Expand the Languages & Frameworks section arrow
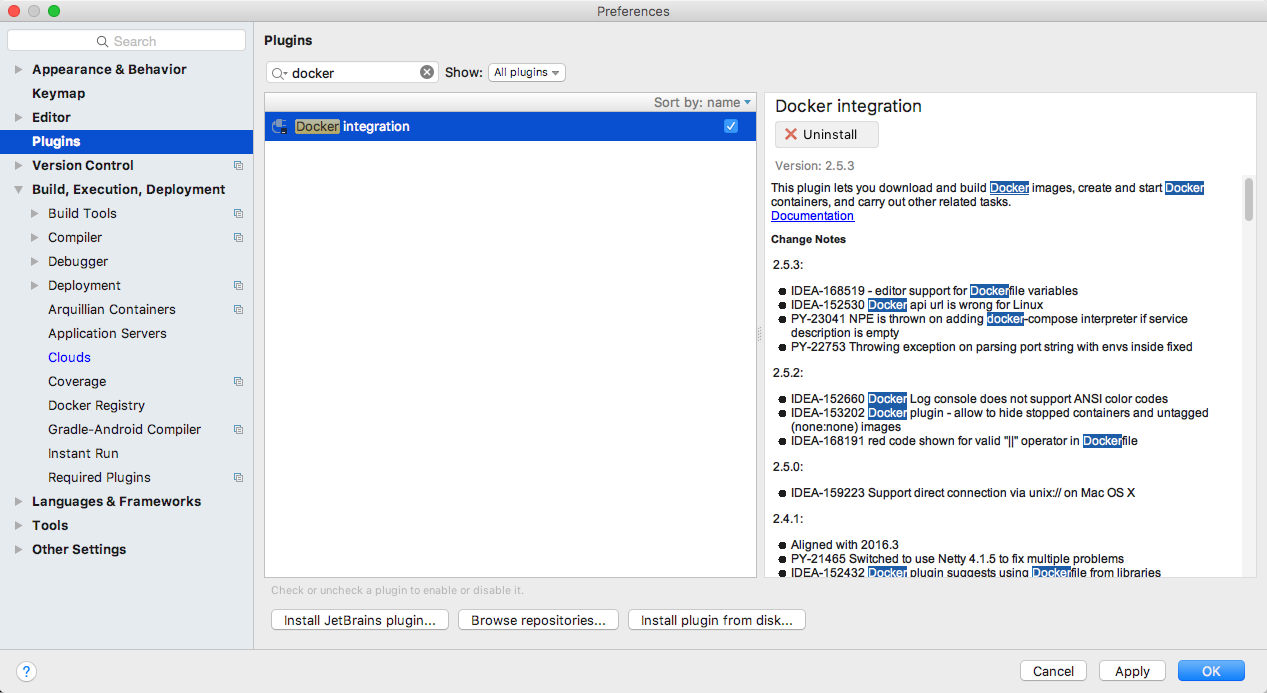1267x693 pixels. pyautogui.click(x=18, y=502)
